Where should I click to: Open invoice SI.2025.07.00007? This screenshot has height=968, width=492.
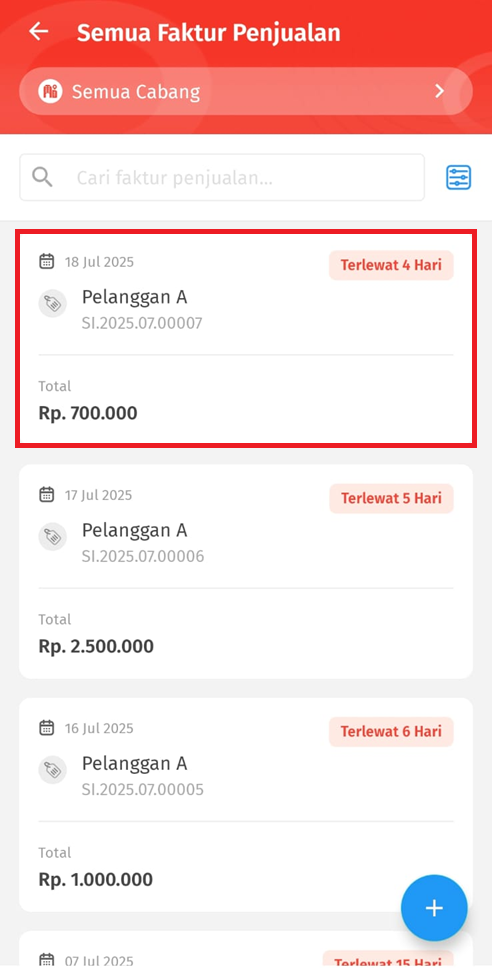coord(246,338)
